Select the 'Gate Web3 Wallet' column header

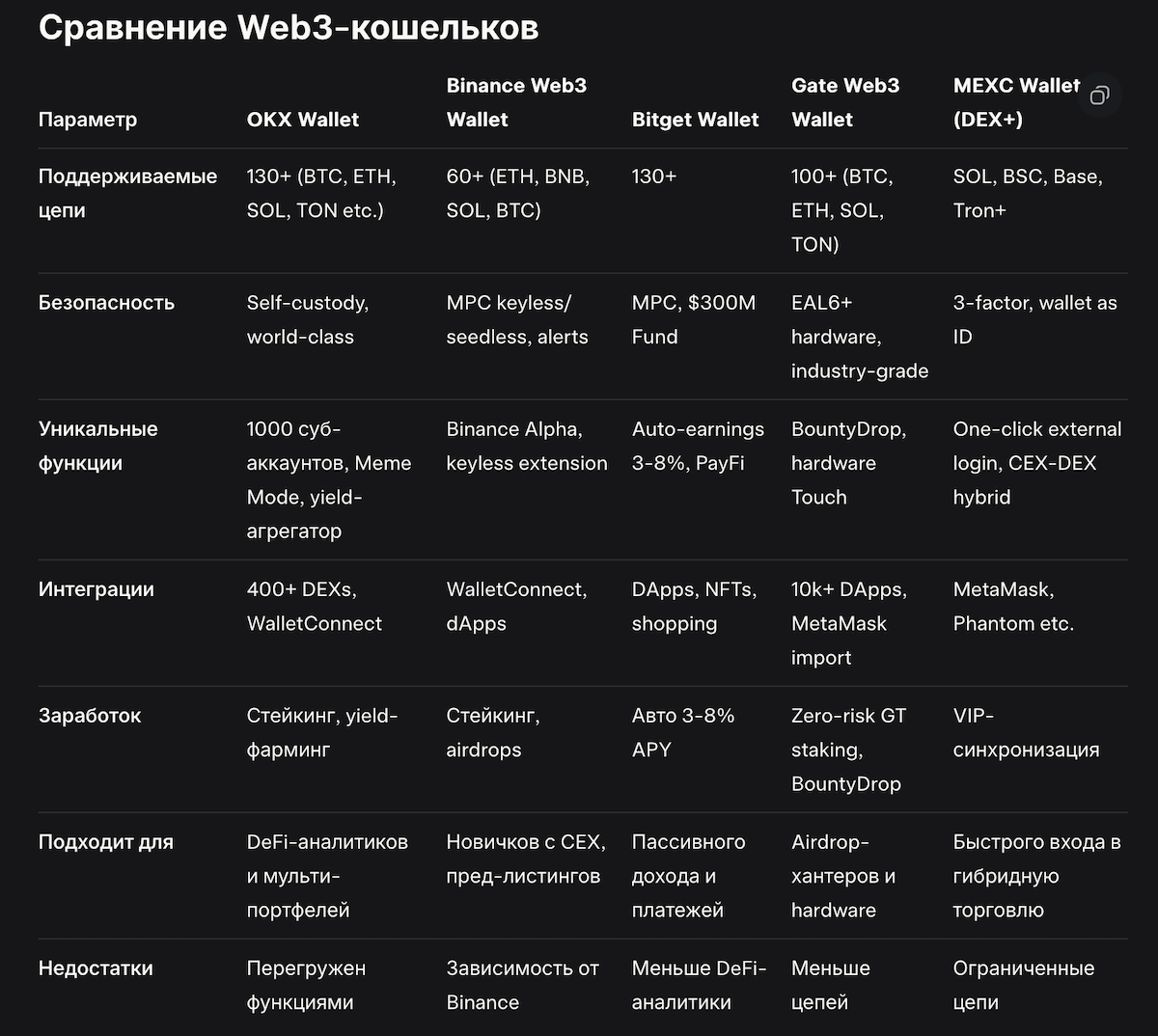click(x=845, y=102)
